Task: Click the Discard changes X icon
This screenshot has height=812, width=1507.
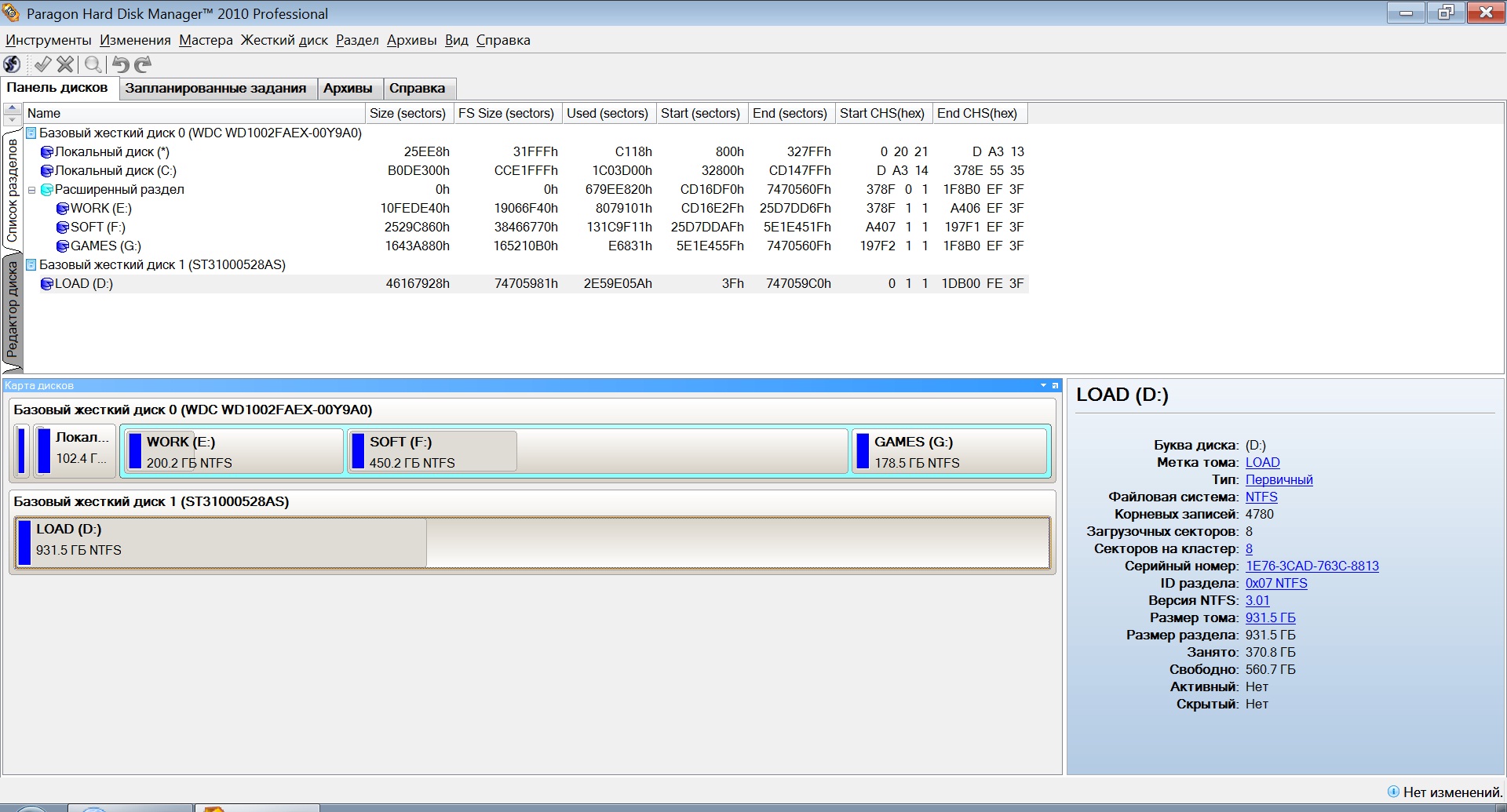Action: click(65, 64)
